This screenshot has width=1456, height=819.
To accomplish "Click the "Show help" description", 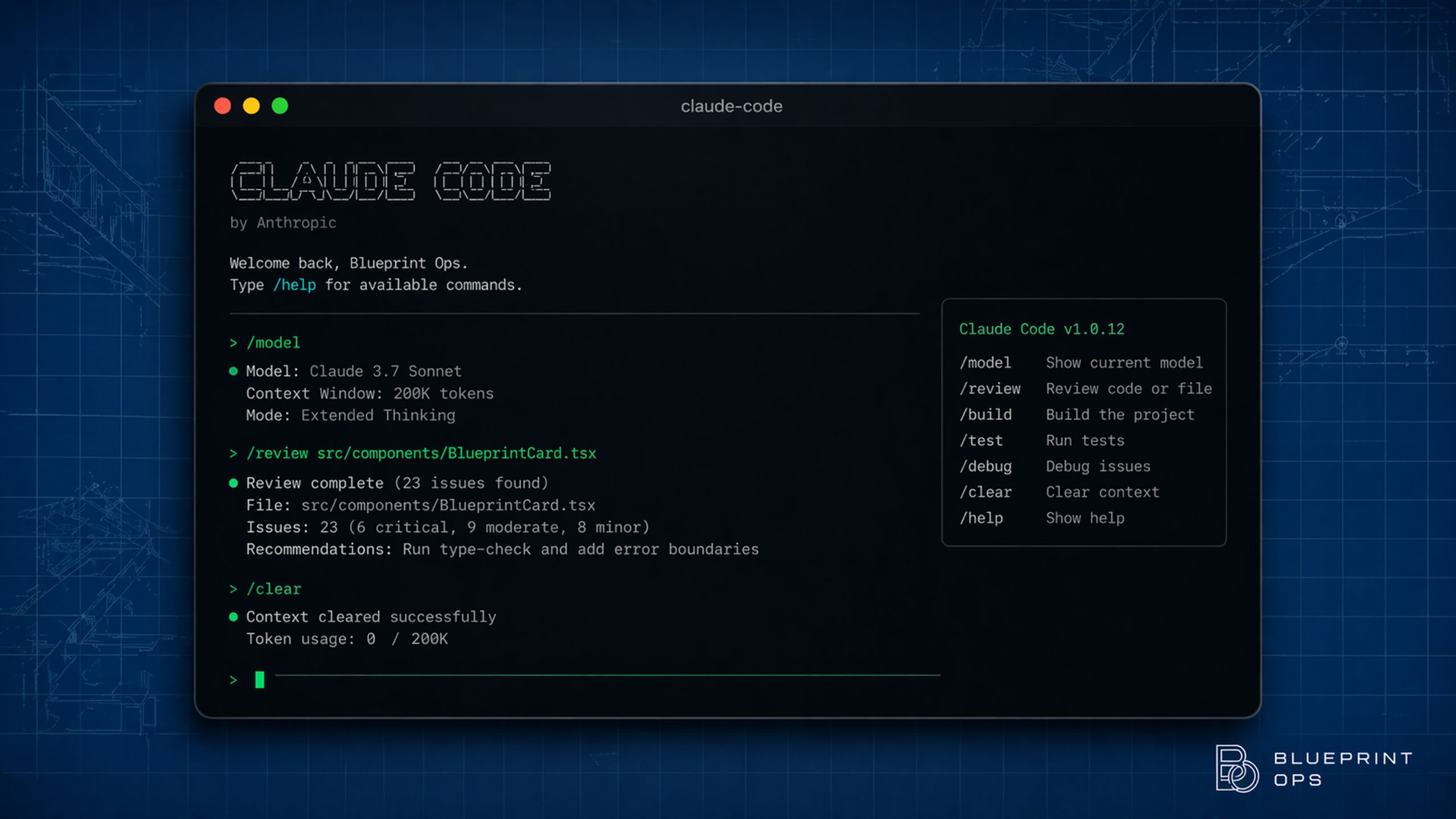I will (1084, 519).
